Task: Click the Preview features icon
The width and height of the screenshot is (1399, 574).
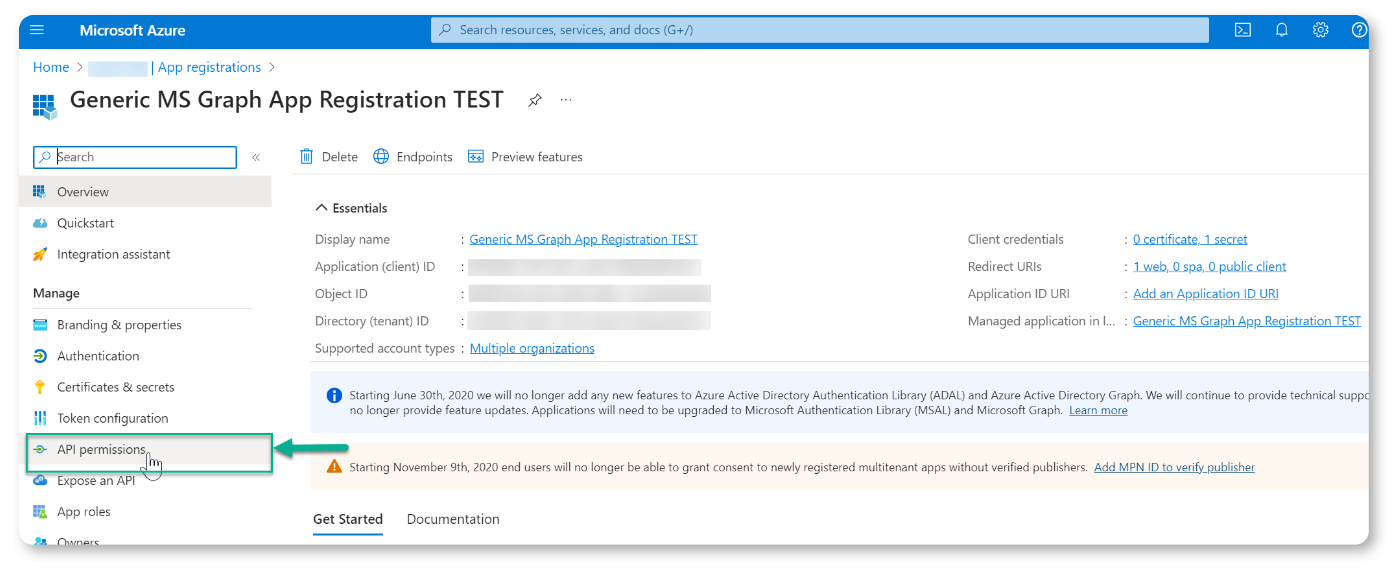Action: coord(476,157)
